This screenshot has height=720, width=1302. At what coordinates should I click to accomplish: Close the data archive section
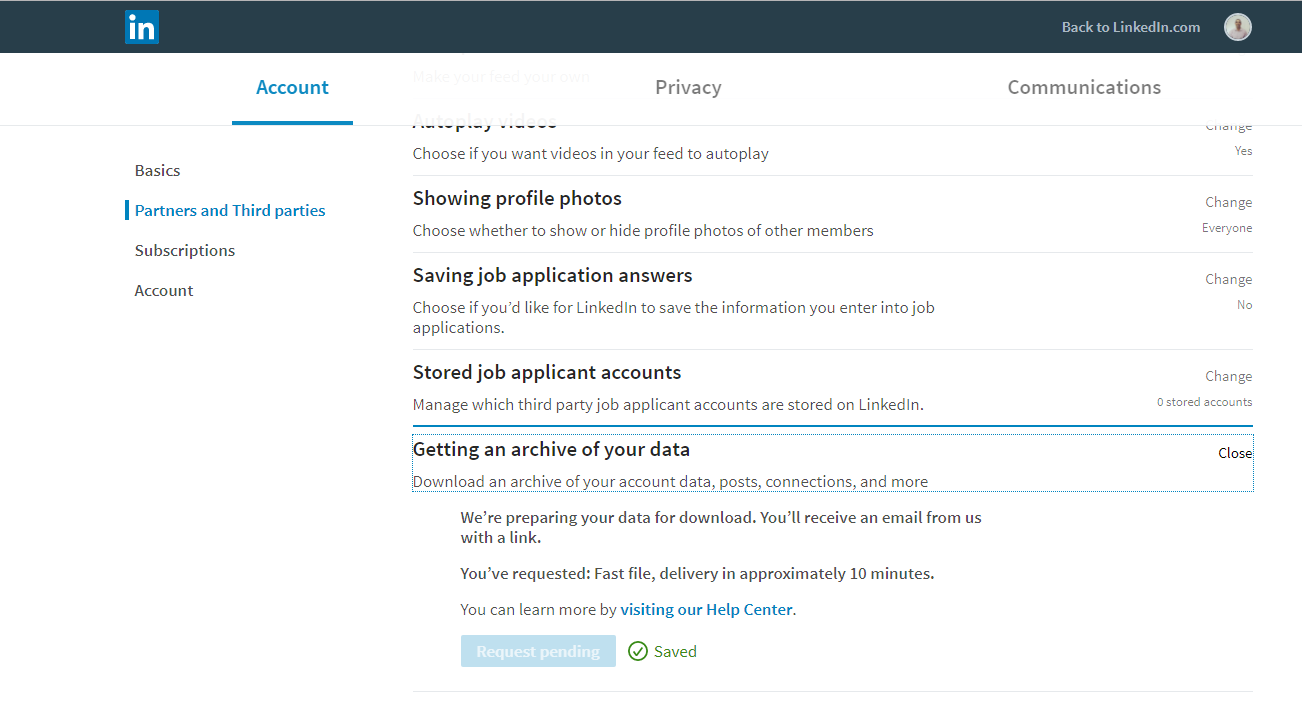pyautogui.click(x=1234, y=454)
